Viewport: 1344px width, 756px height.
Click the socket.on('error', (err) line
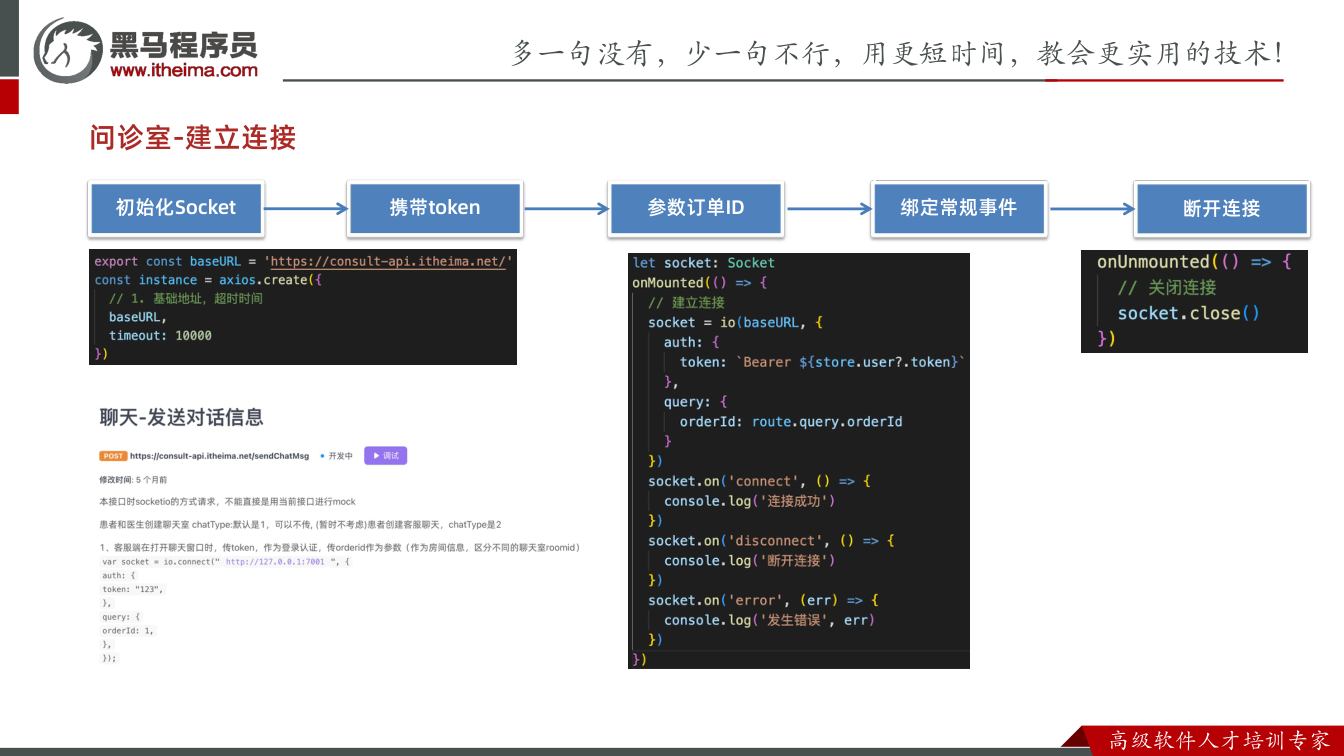(x=763, y=600)
